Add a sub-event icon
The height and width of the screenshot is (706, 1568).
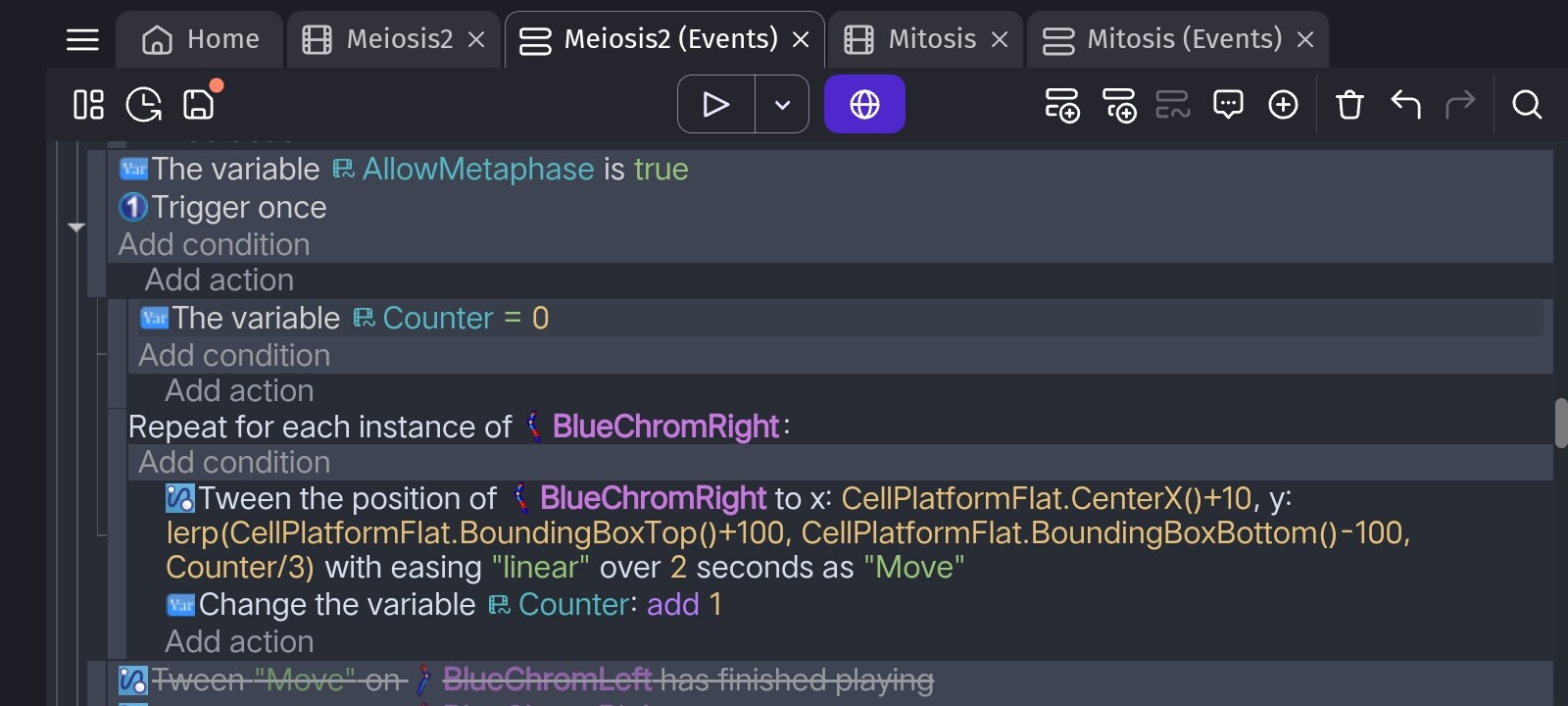click(x=1119, y=104)
